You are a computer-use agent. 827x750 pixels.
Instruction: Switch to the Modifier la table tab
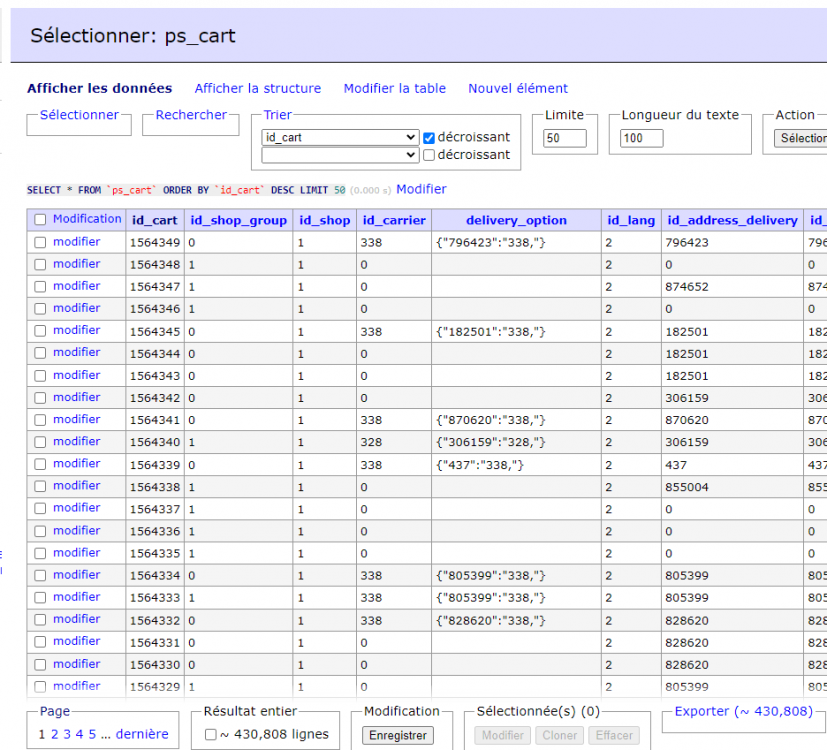click(x=394, y=88)
